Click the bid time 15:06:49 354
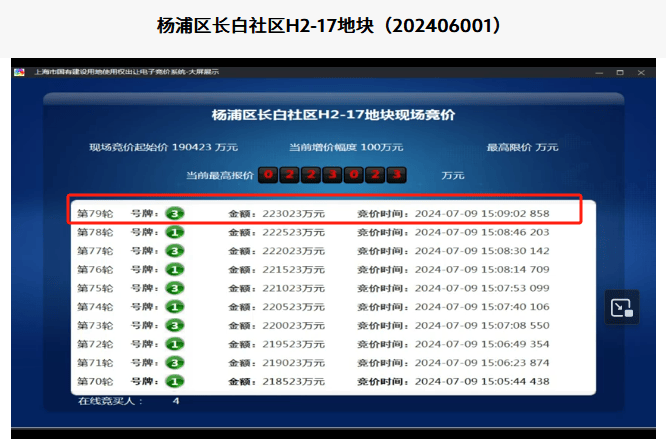Viewport: 666px width, 447px height. pyautogui.click(x=515, y=345)
